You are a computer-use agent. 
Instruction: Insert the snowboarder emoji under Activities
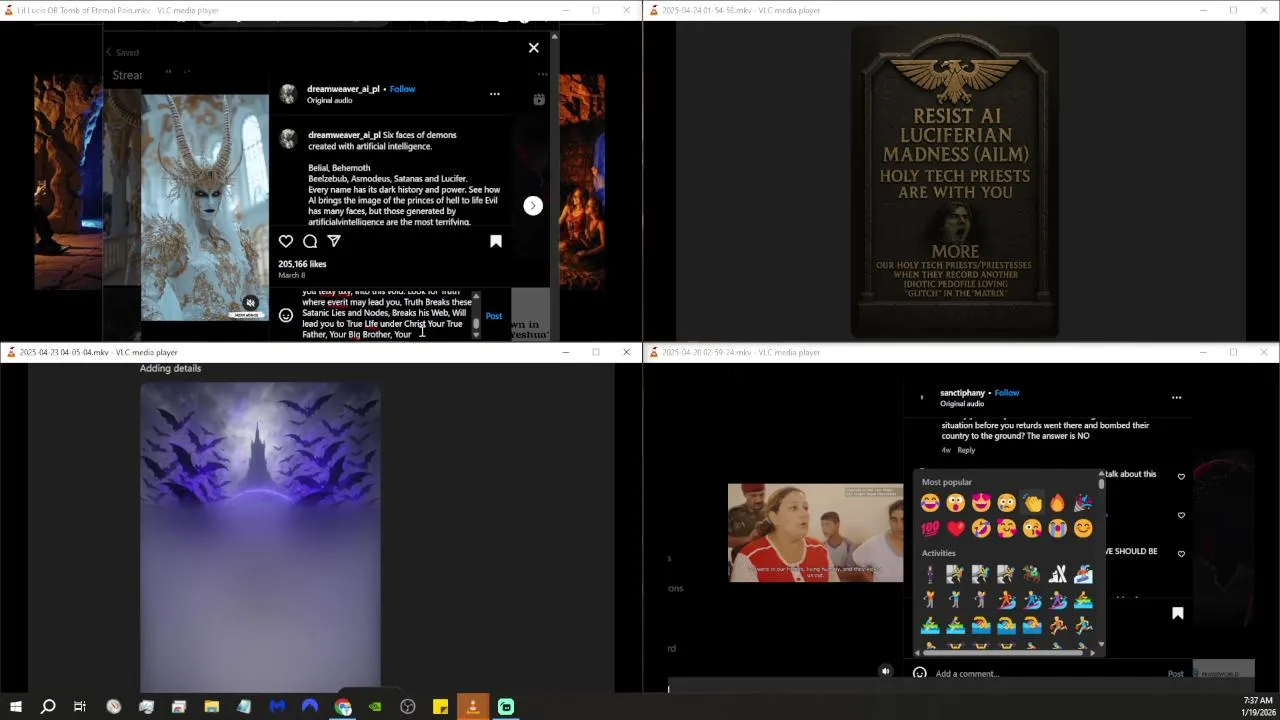pyautogui.click(x=1083, y=574)
